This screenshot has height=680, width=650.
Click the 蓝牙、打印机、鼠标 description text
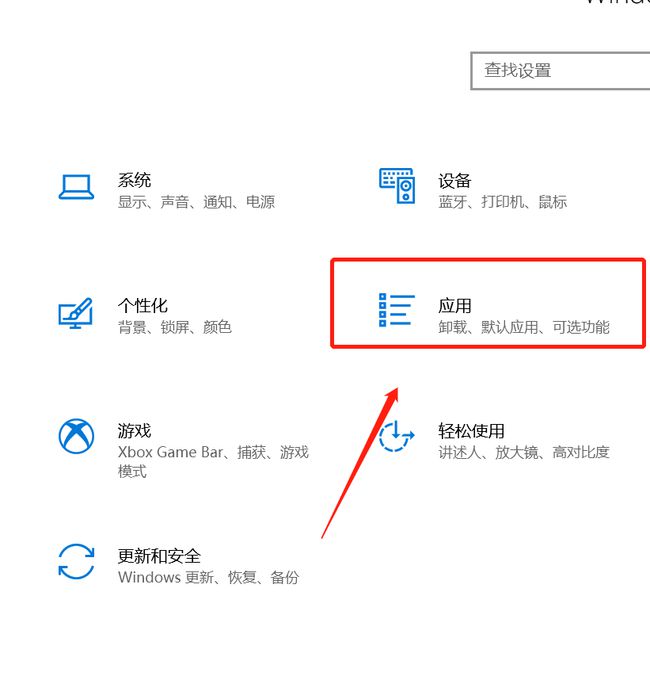(502, 202)
